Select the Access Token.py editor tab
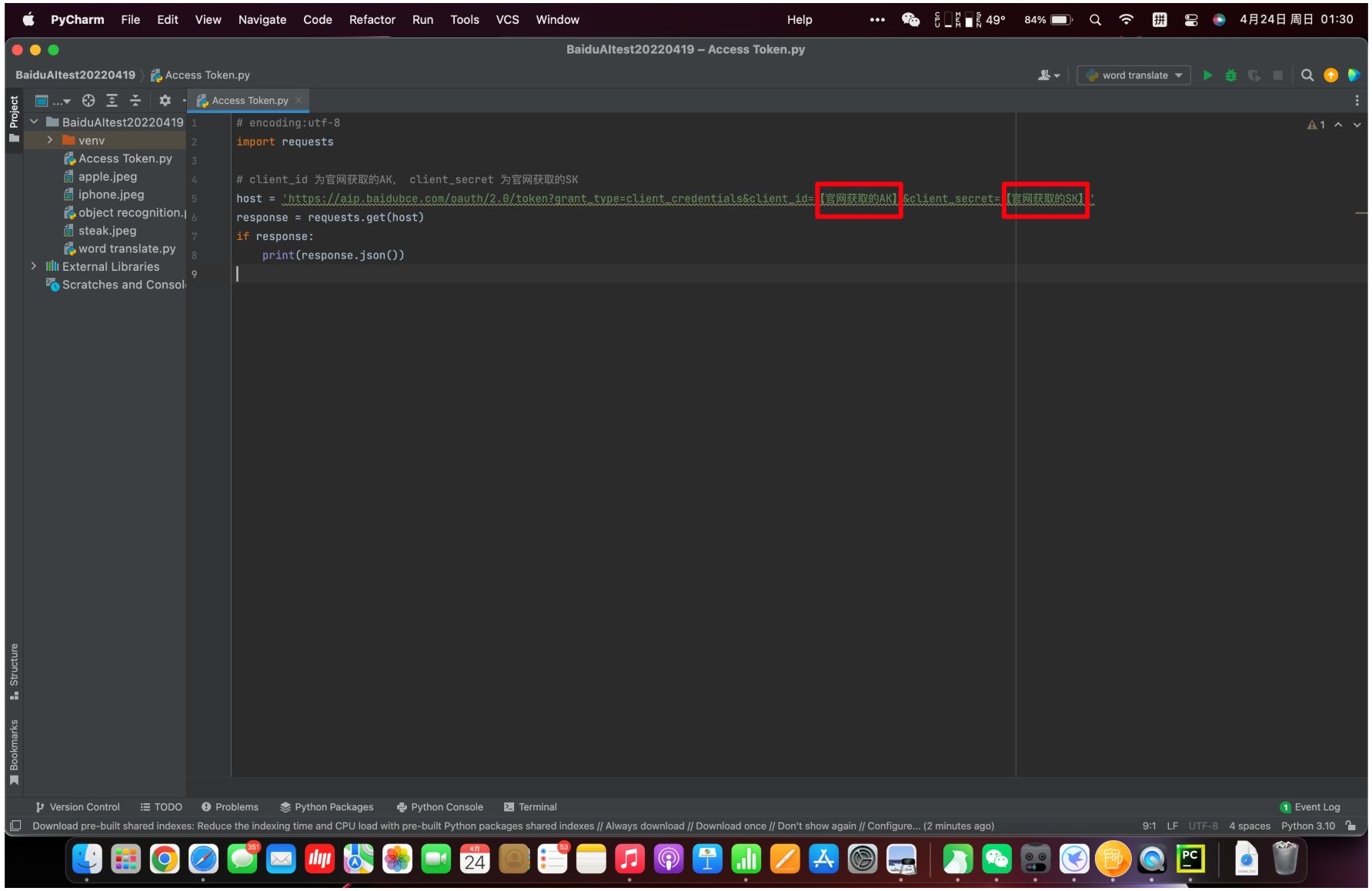Screen dimensions: 1372x891 248,101
